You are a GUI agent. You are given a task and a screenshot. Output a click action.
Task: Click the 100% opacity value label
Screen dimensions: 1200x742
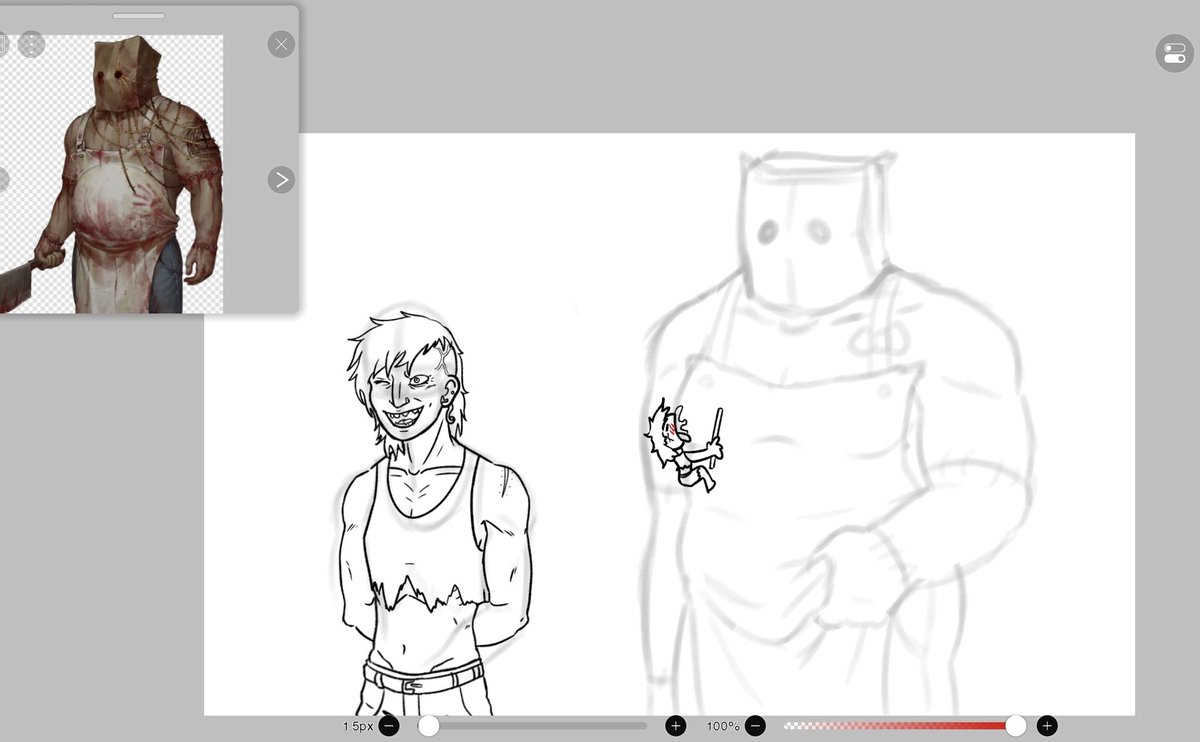(723, 726)
